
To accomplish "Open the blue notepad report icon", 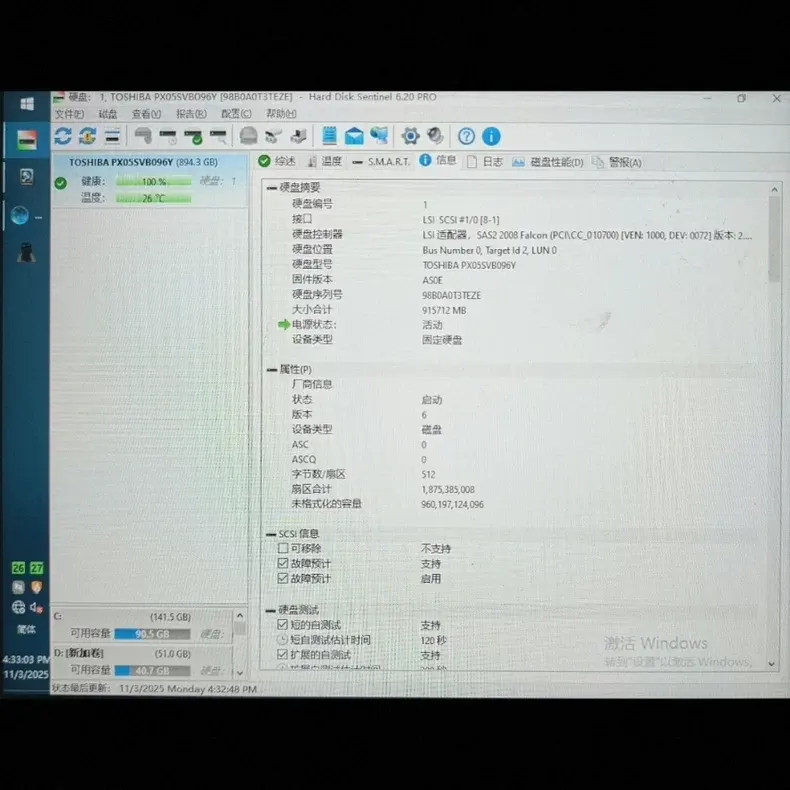I will click(330, 136).
